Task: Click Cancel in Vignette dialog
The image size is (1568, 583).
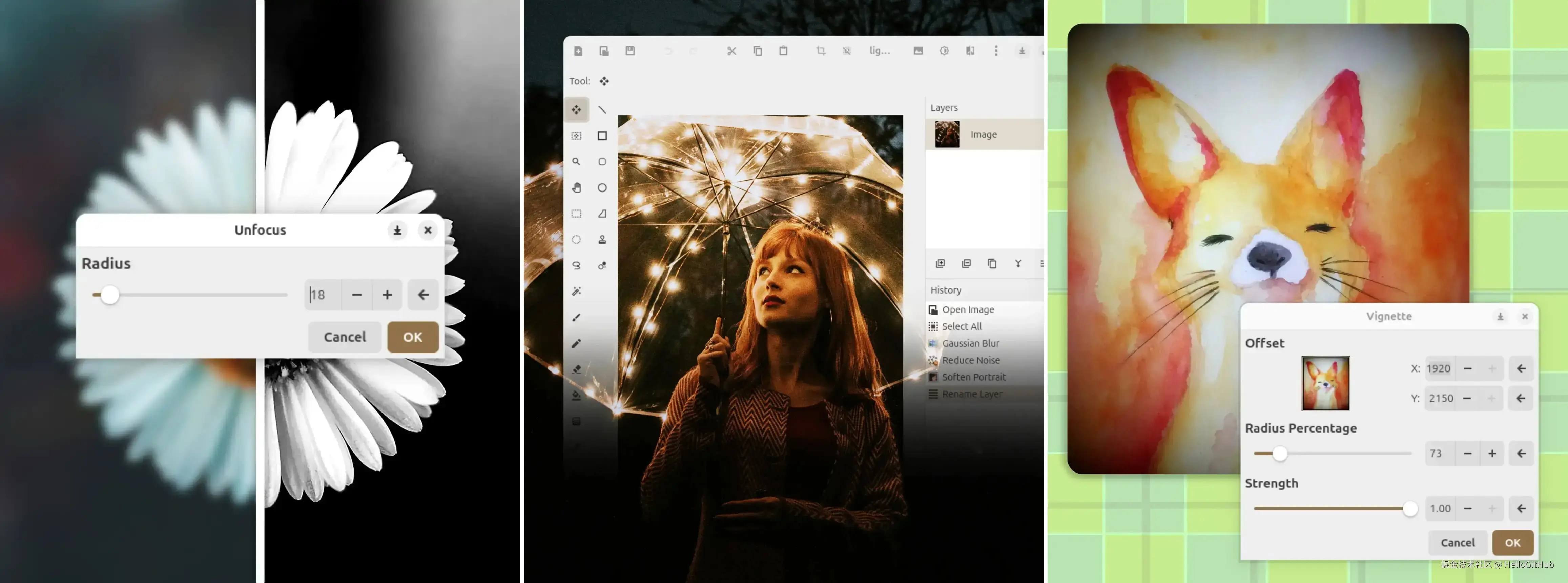Action: click(1457, 542)
